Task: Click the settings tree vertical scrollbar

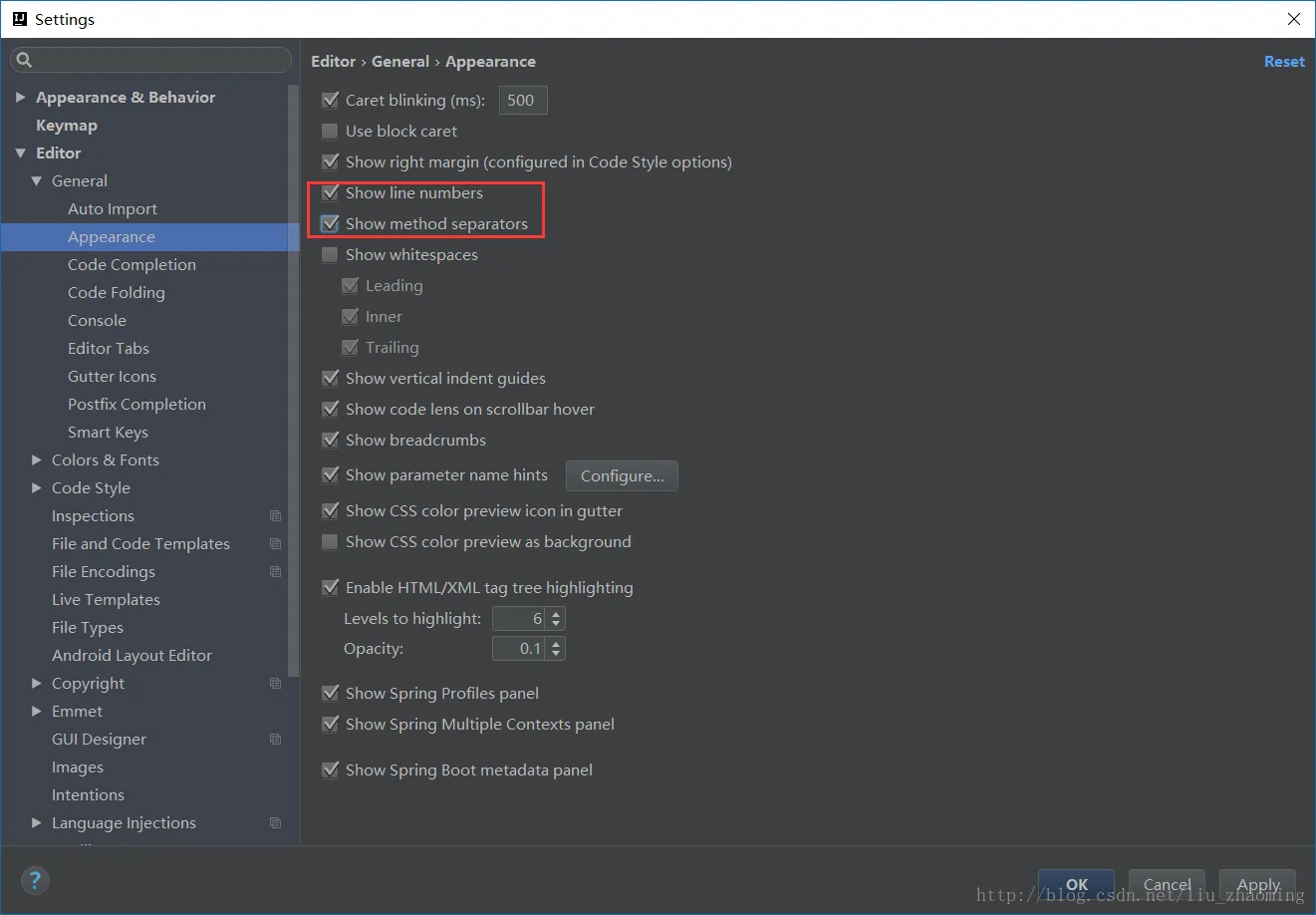Action: click(x=293, y=379)
